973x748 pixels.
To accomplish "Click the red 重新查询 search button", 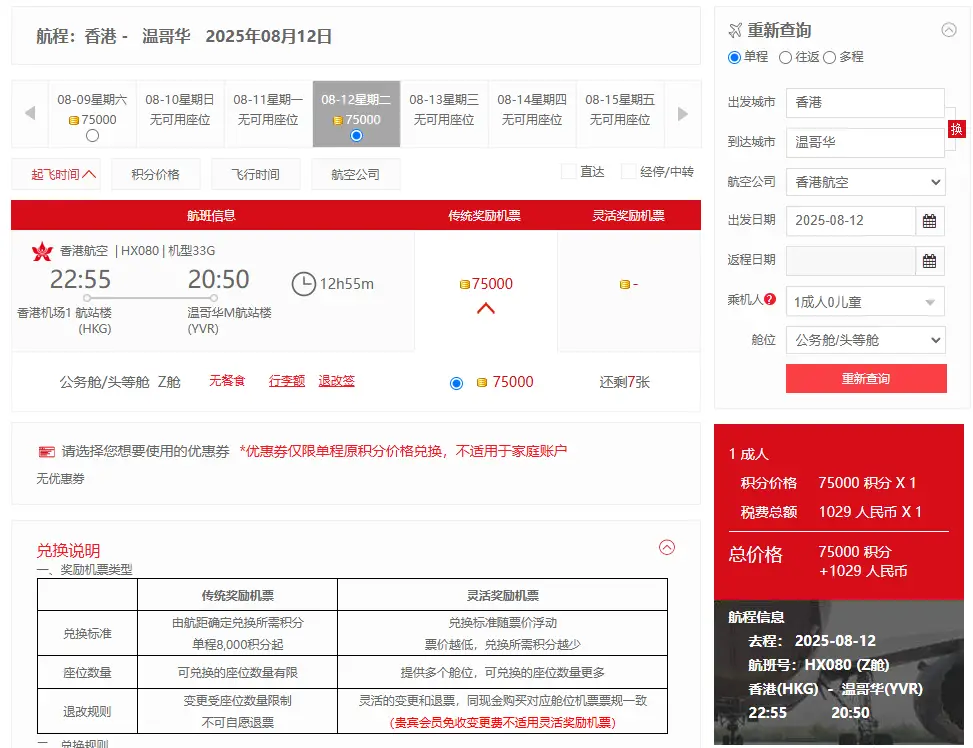I will [866, 379].
